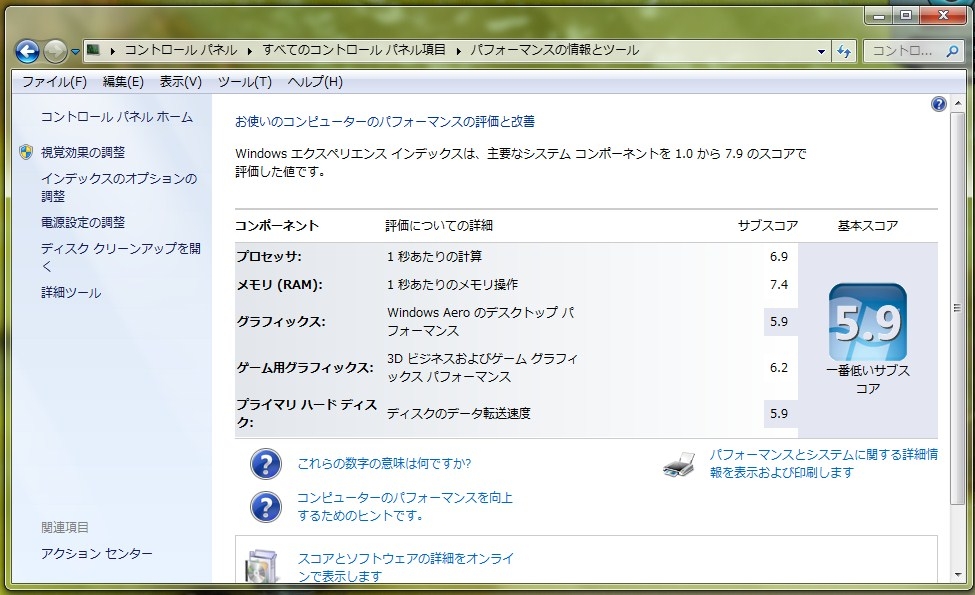Open アクション センター related link
The image size is (975, 595).
tap(97, 554)
